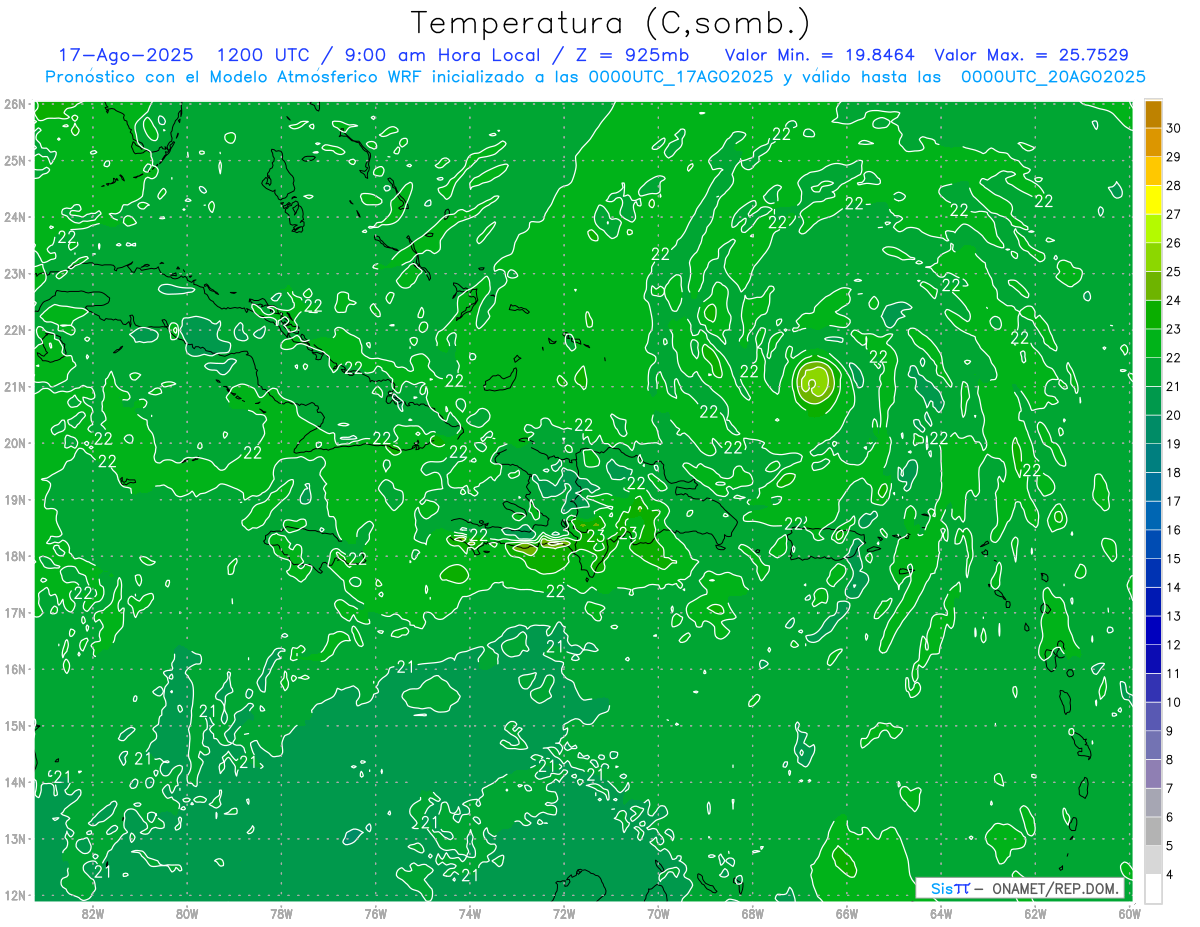Click the "13N" latitude axis label
The width and height of the screenshot is (1200, 927).
[x=15, y=839]
